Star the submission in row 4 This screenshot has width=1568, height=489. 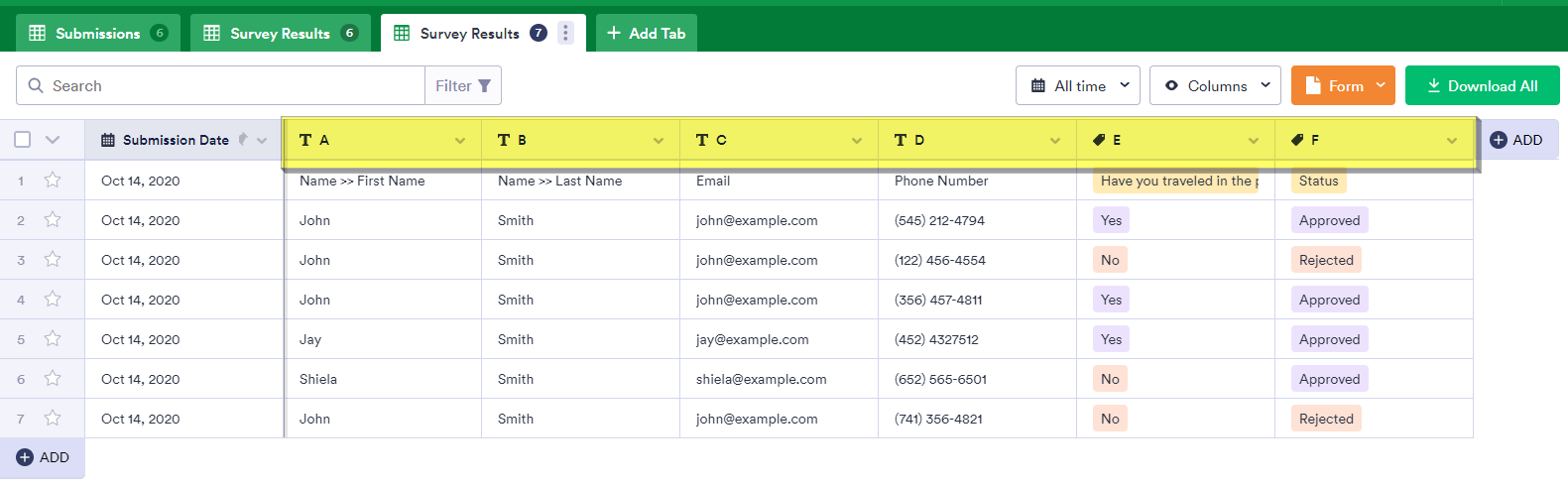click(53, 300)
